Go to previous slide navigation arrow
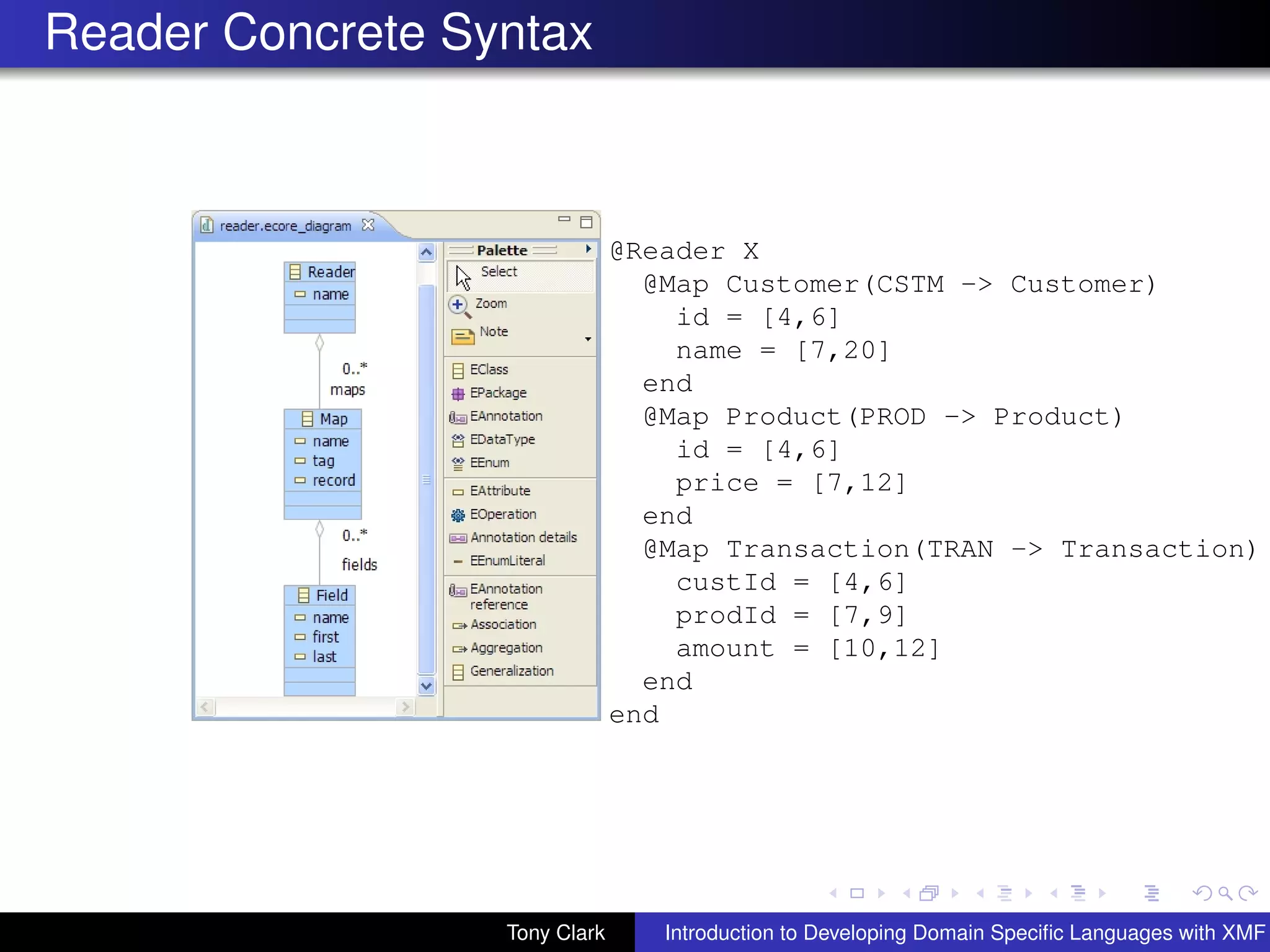 (x=833, y=893)
